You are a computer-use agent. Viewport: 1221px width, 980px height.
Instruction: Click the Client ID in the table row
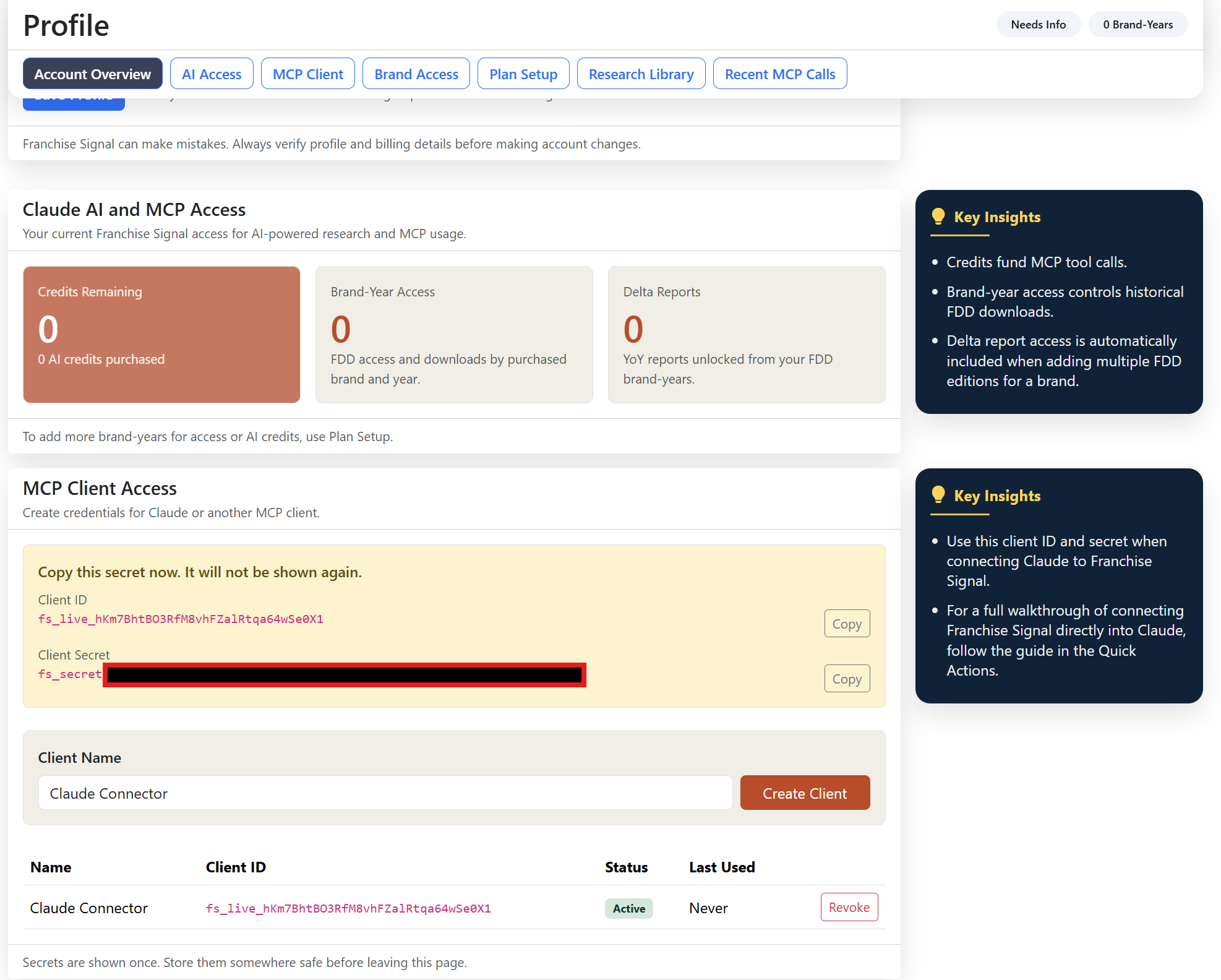pyautogui.click(x=348, y=908)
